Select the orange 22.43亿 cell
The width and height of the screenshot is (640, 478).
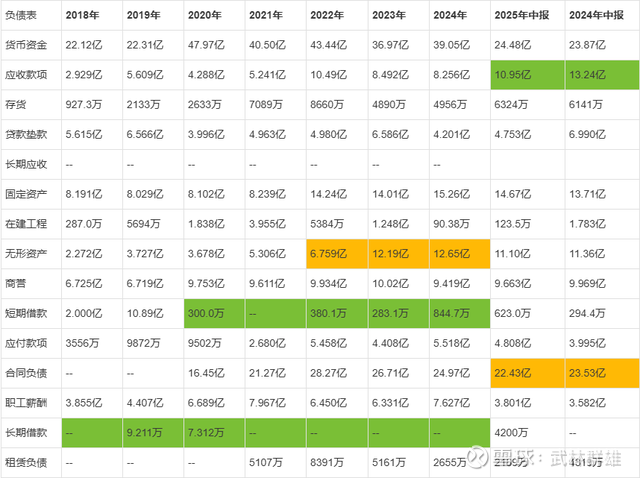(x=525, y=373)
